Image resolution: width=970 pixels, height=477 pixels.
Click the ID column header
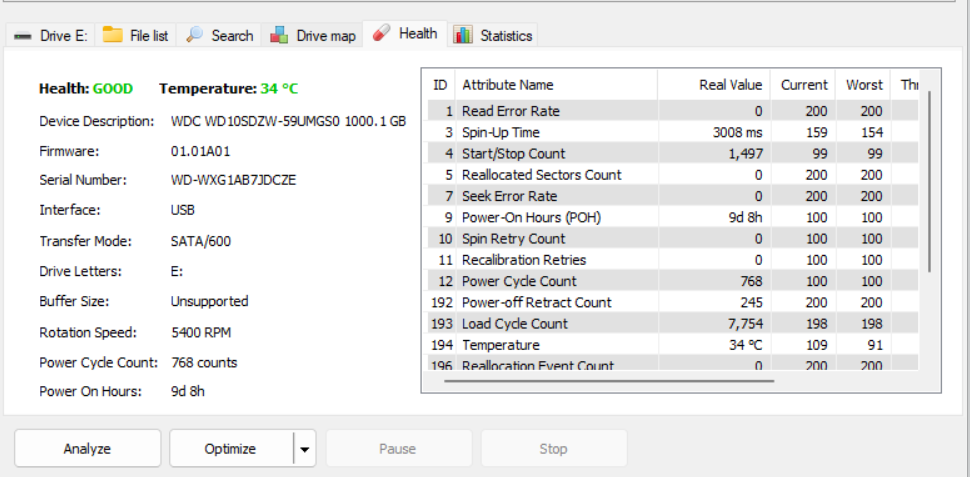click(x=440, y=85)
